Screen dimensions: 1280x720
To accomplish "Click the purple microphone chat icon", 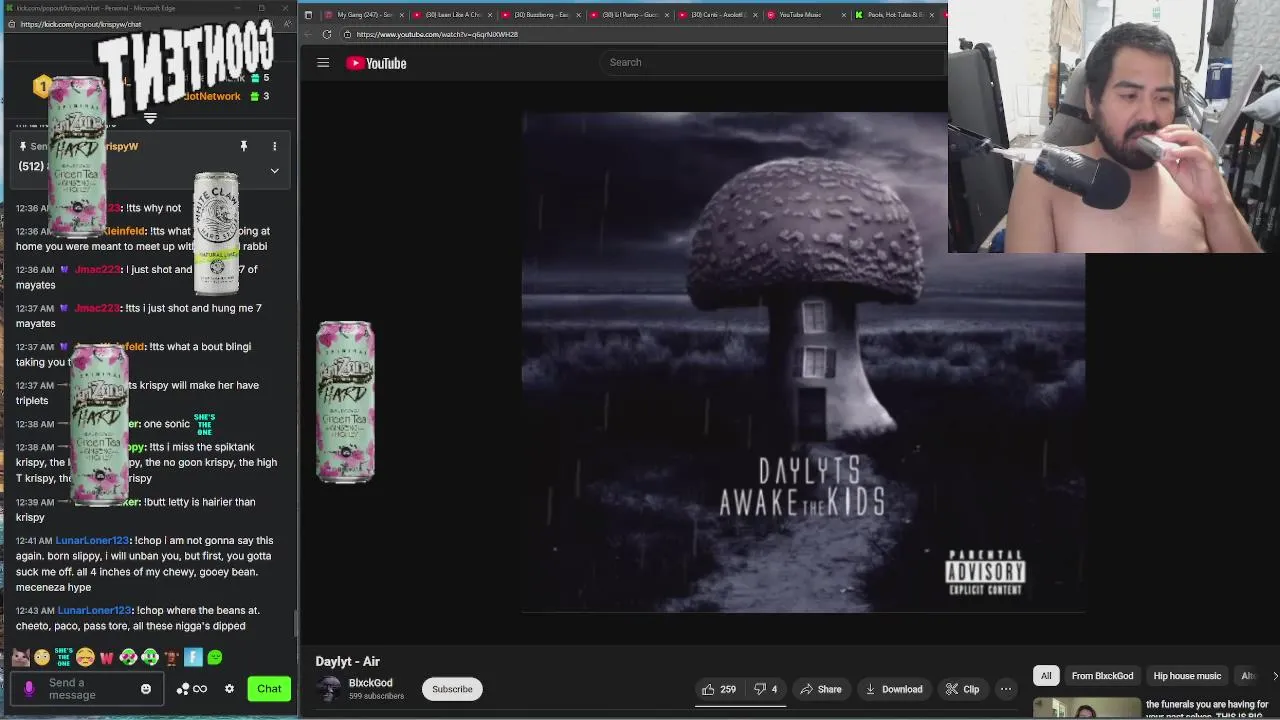I will click(x=29, y=689).
